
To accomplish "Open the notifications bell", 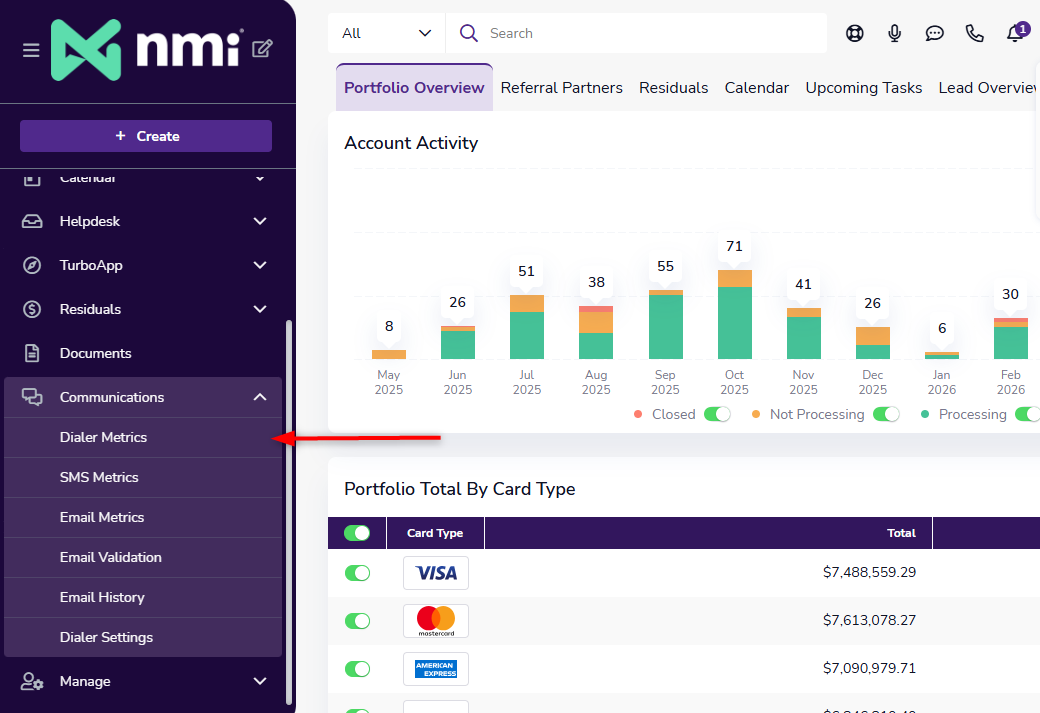I will pyautogui.click(x=1015, y=32).
